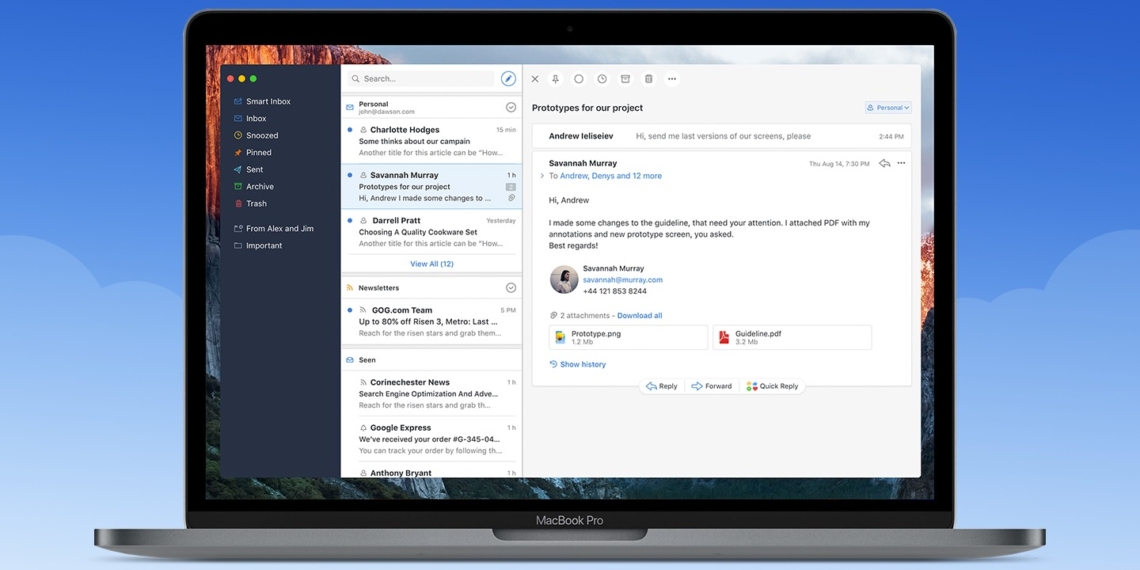The width and height of the screenshot is (1140, 570).
Task: Mark the email as read with the circle icon
Action: pyautogui.click(x=579, y=79)
